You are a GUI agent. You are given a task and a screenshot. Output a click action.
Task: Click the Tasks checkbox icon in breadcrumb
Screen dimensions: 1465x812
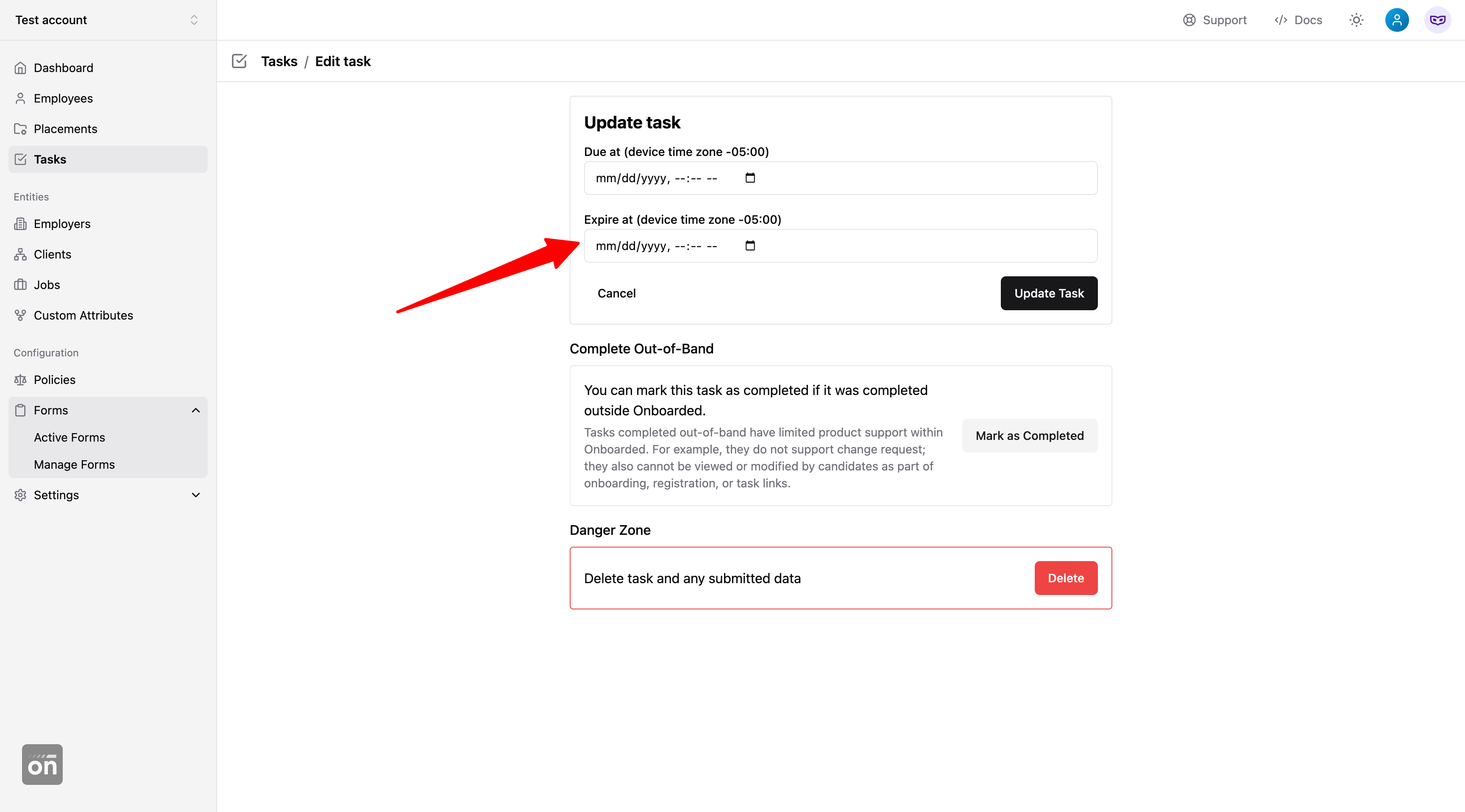coord(240,61)
